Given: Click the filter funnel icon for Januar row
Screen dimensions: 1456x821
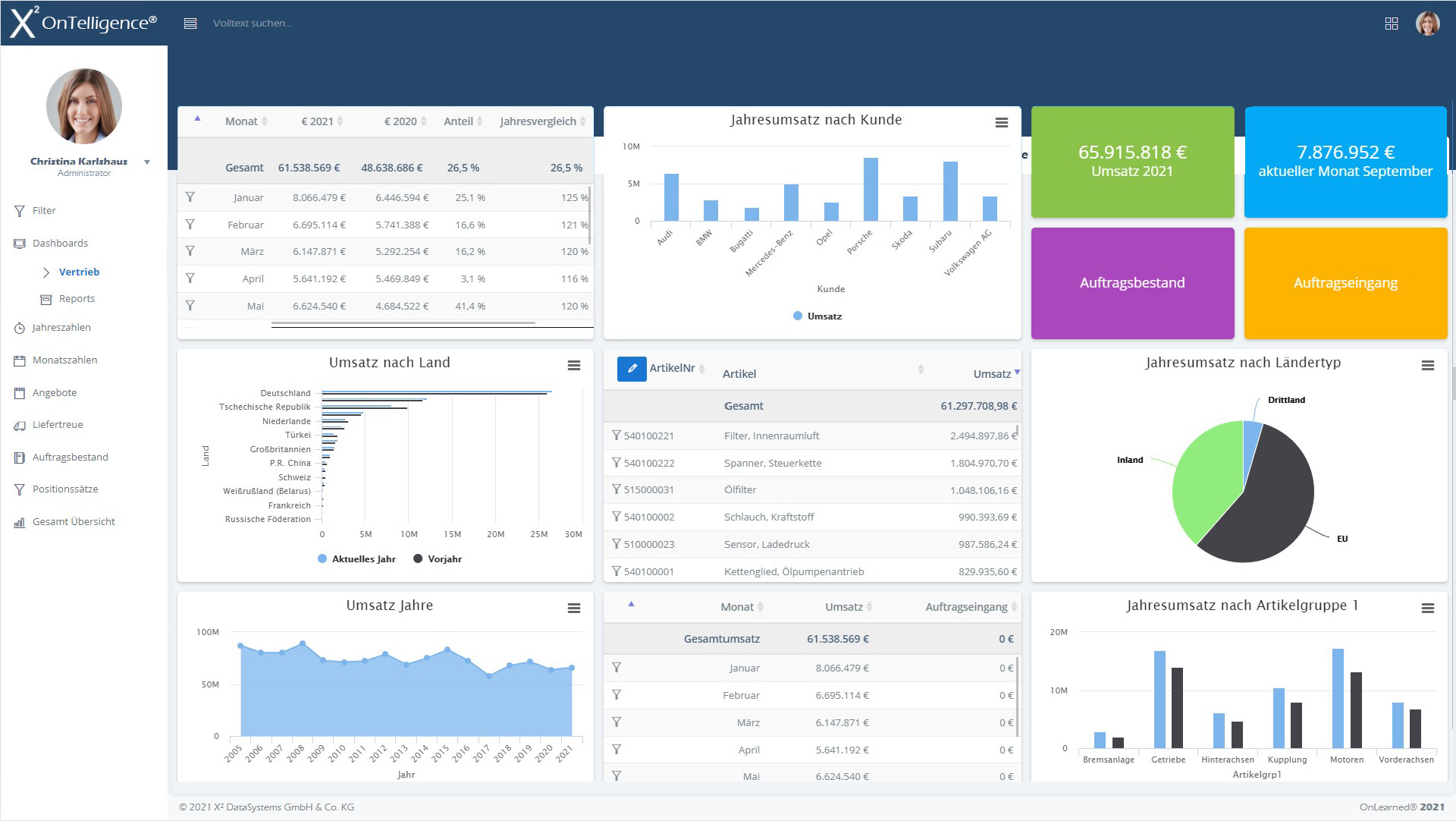Looking at the screenshot, I should [190, 197].
